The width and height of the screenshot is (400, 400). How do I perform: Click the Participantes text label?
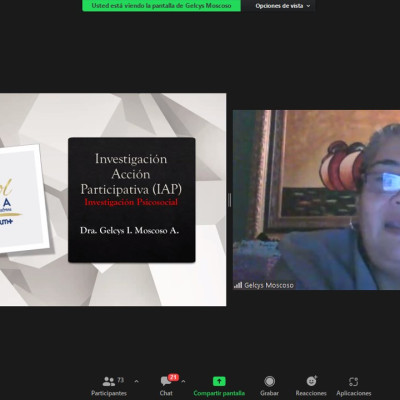pyautogui.click(x=109, y=393)
